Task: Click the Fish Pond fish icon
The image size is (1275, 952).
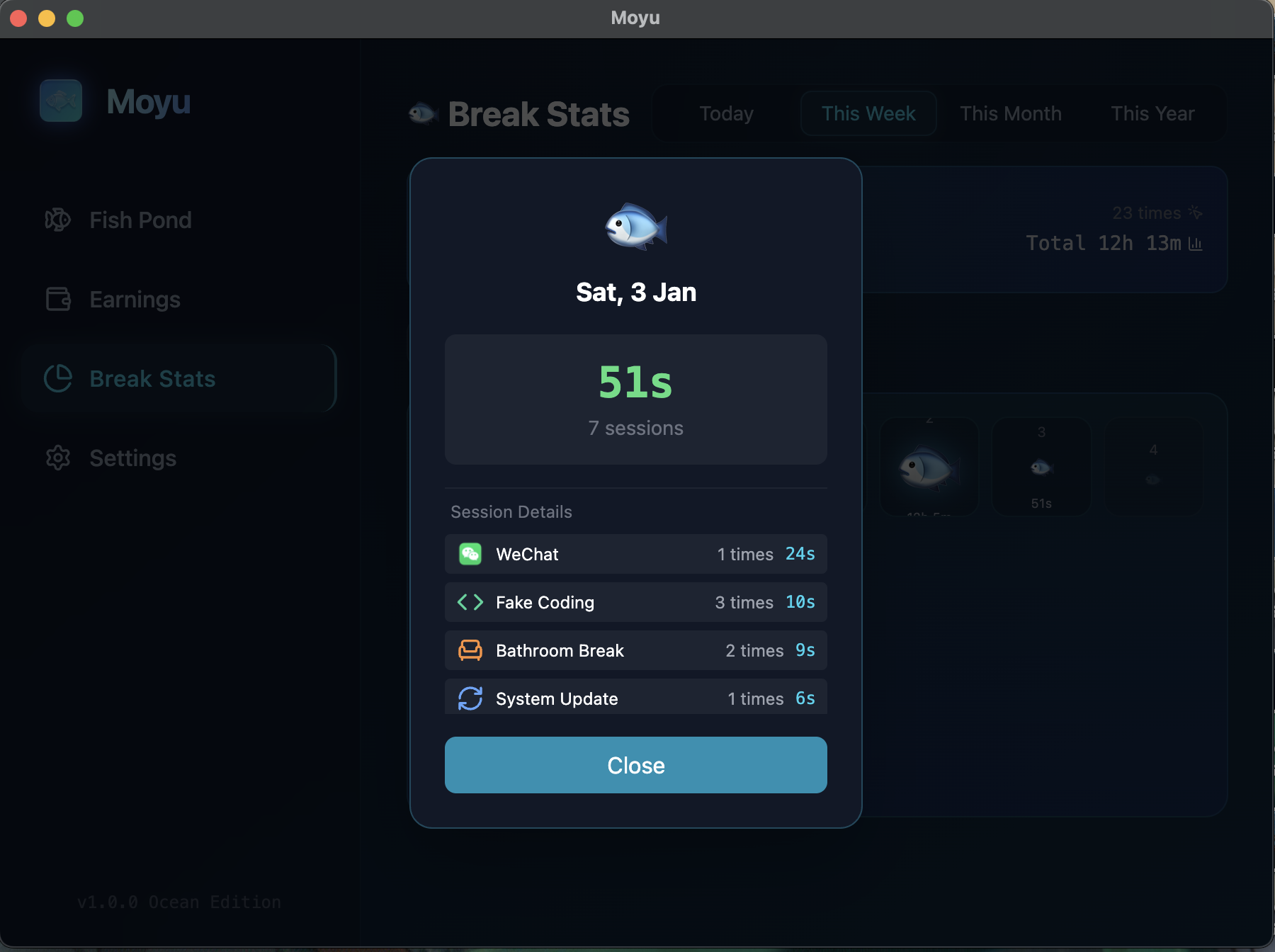Action: tap(58, 220)
